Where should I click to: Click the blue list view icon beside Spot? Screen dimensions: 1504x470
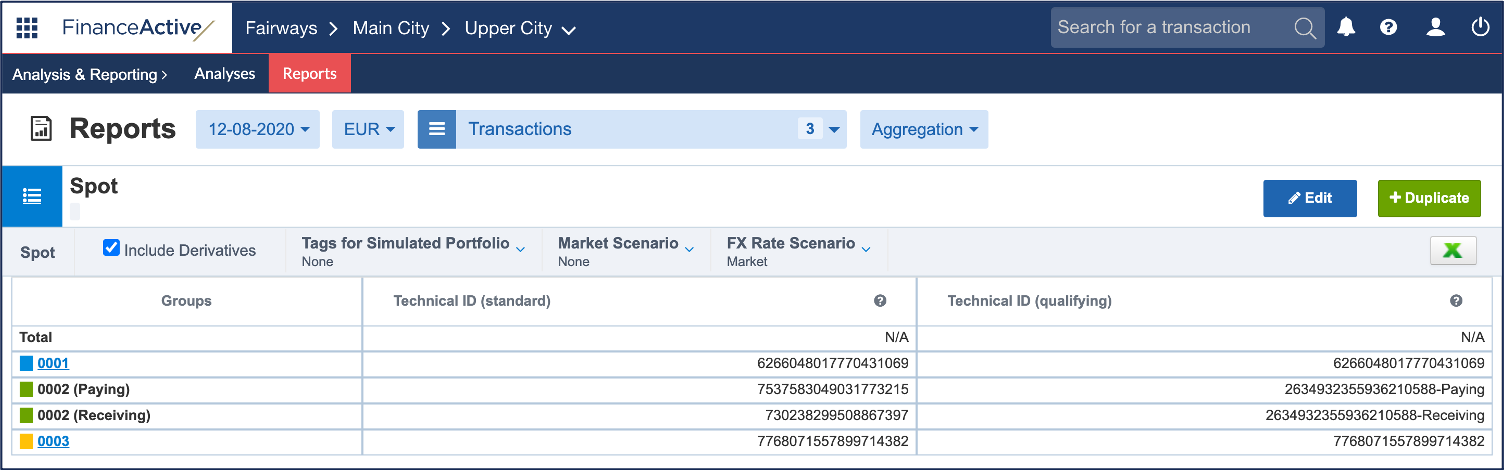[32, 196]
